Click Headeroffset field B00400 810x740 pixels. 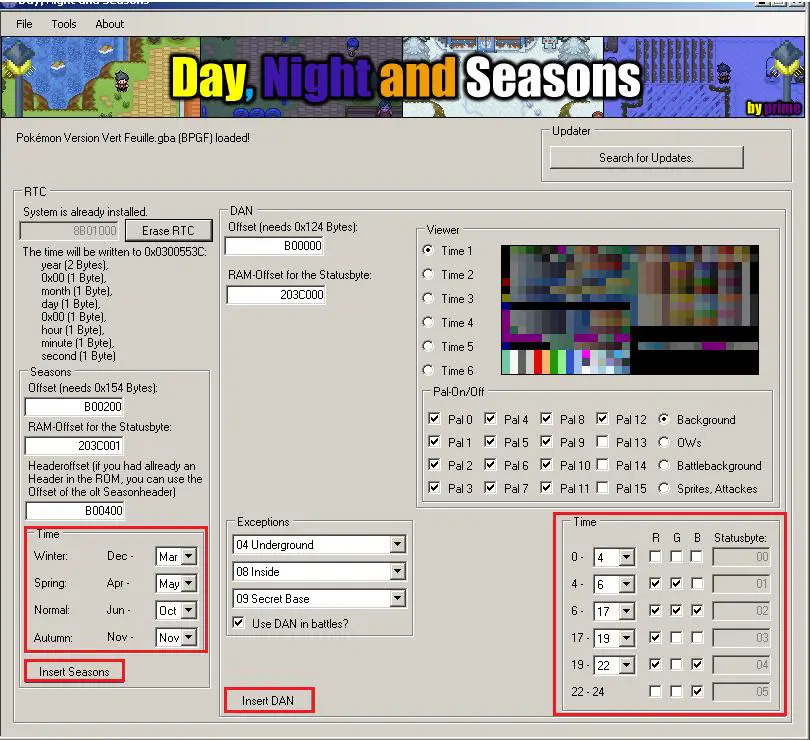click(75, 511)
